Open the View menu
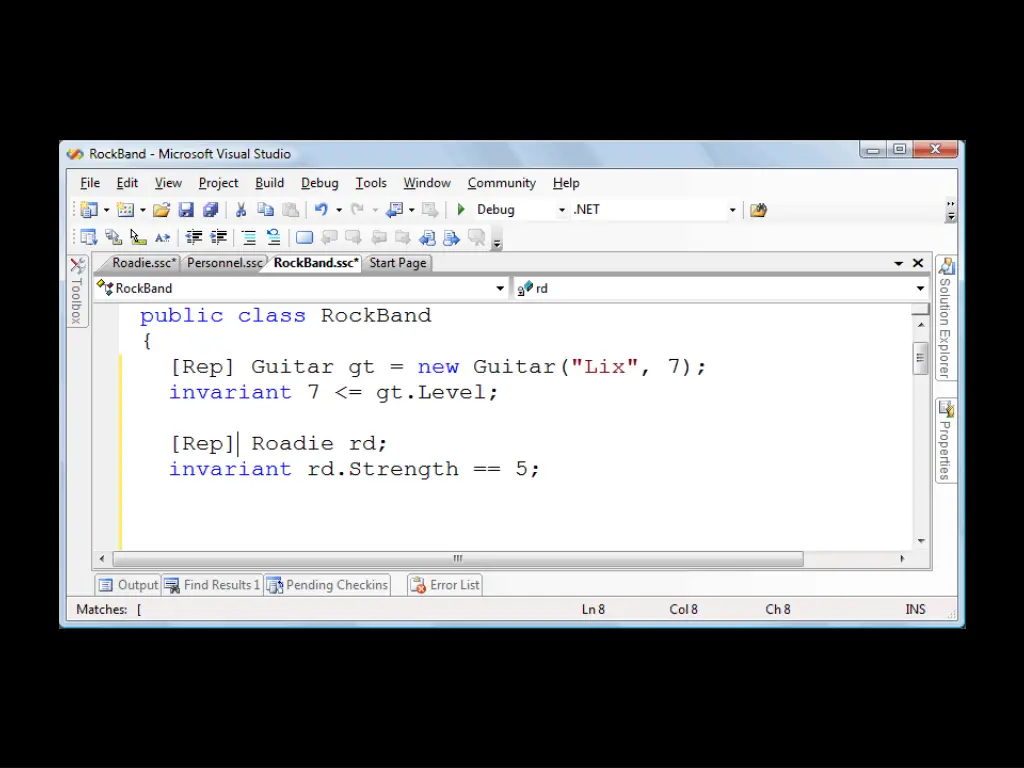The image size is (1024, 768). (168, 183)
